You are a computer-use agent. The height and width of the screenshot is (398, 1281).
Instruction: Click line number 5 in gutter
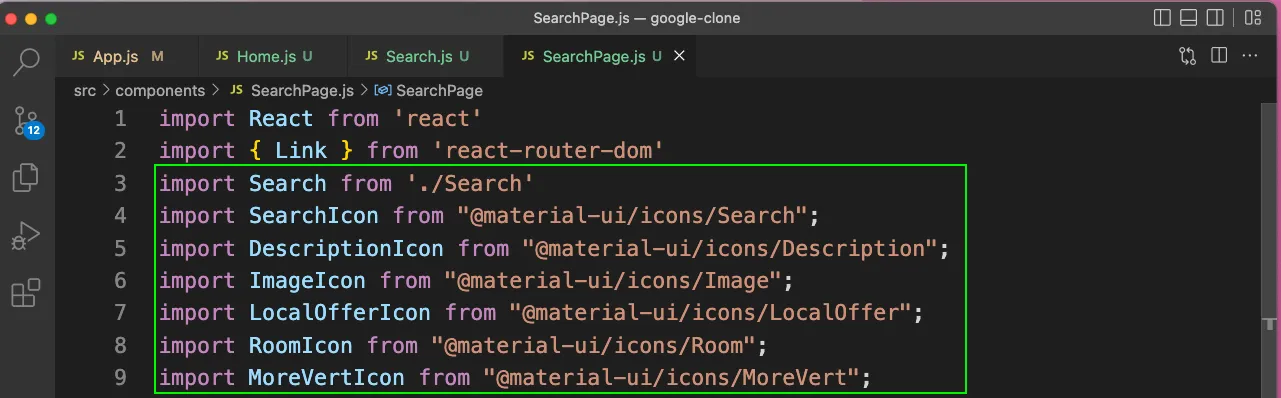coord(120,248)
